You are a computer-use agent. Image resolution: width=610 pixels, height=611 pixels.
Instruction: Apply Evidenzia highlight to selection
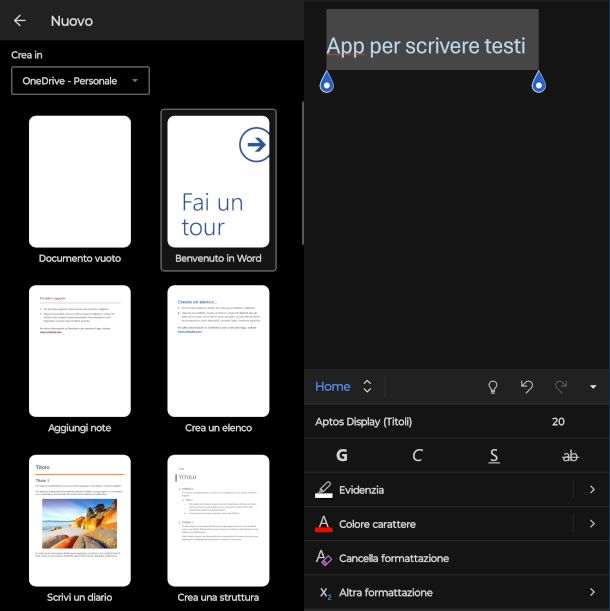438,490
